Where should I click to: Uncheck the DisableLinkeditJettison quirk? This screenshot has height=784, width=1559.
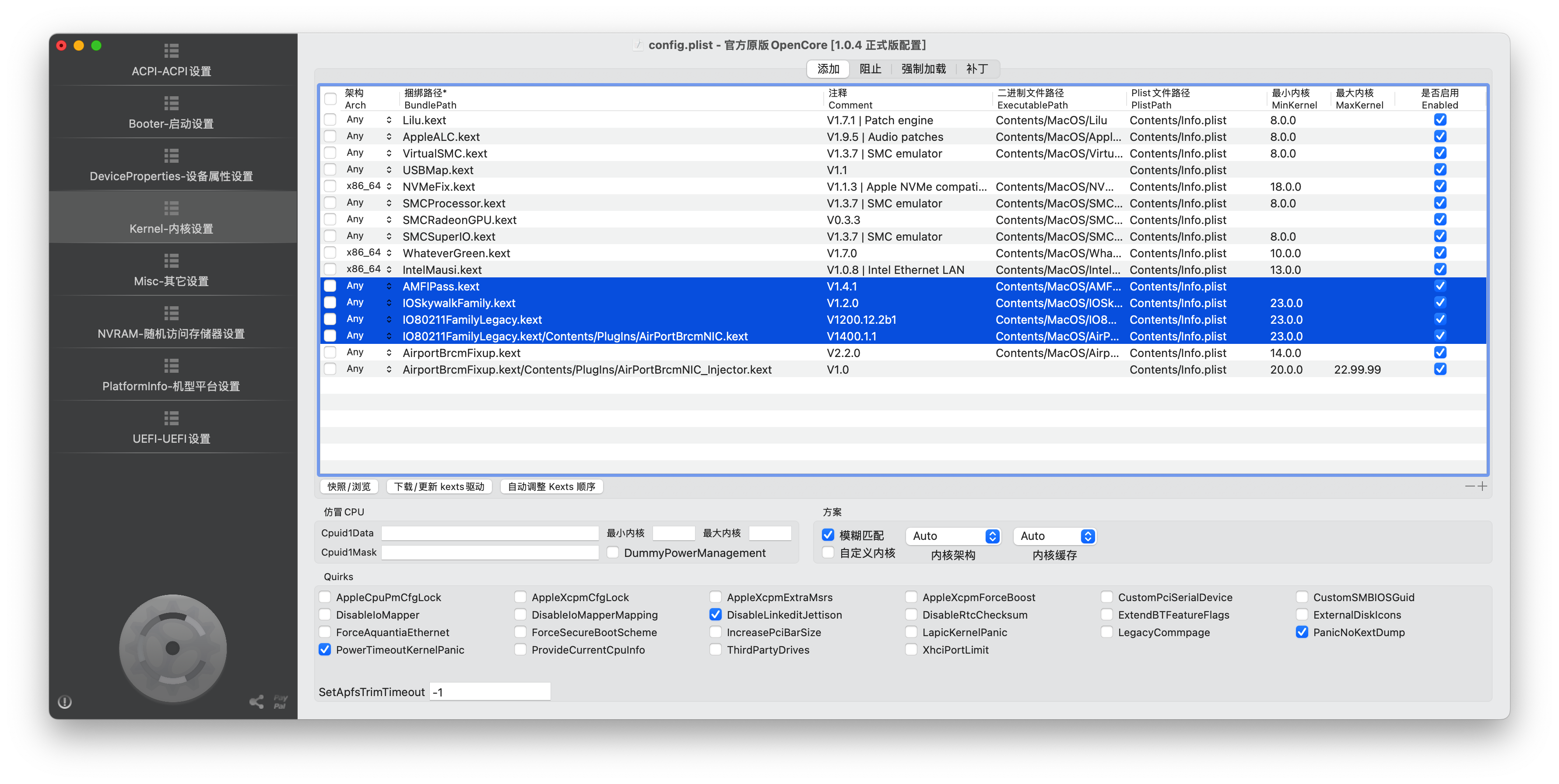[715, 615]
